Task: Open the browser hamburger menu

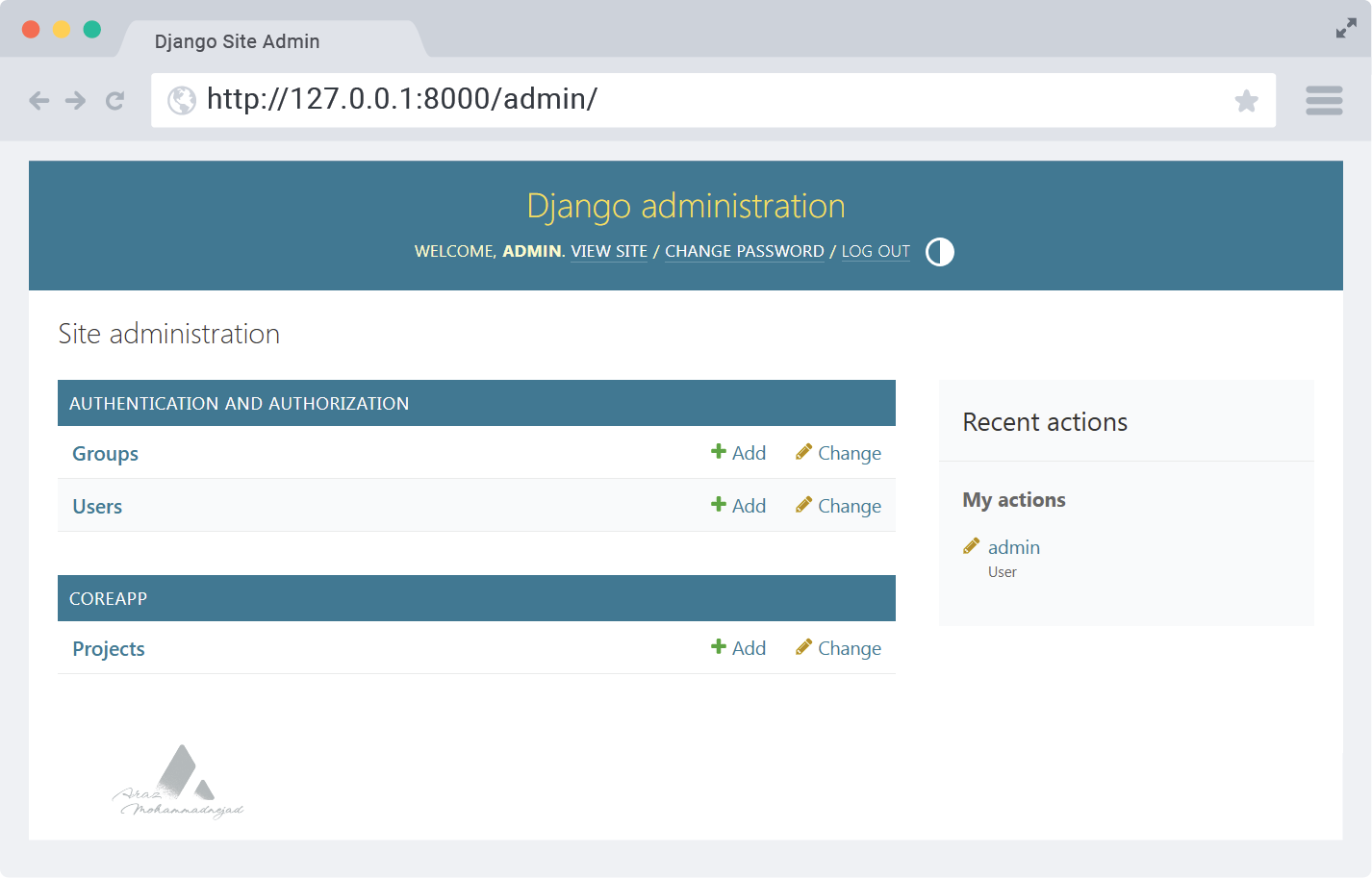Action: 1324,100
